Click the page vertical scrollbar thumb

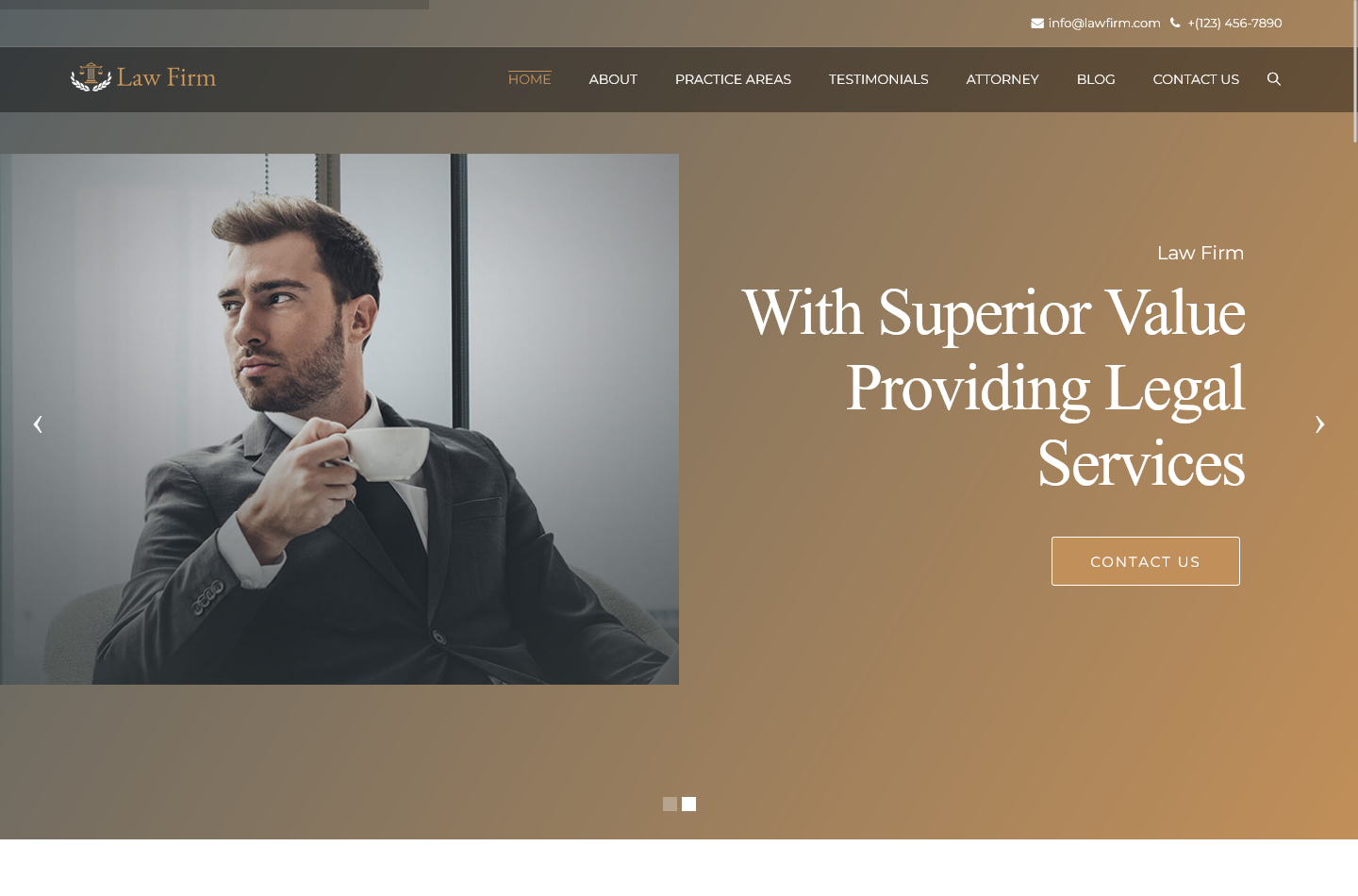(x=1355, y=71)
